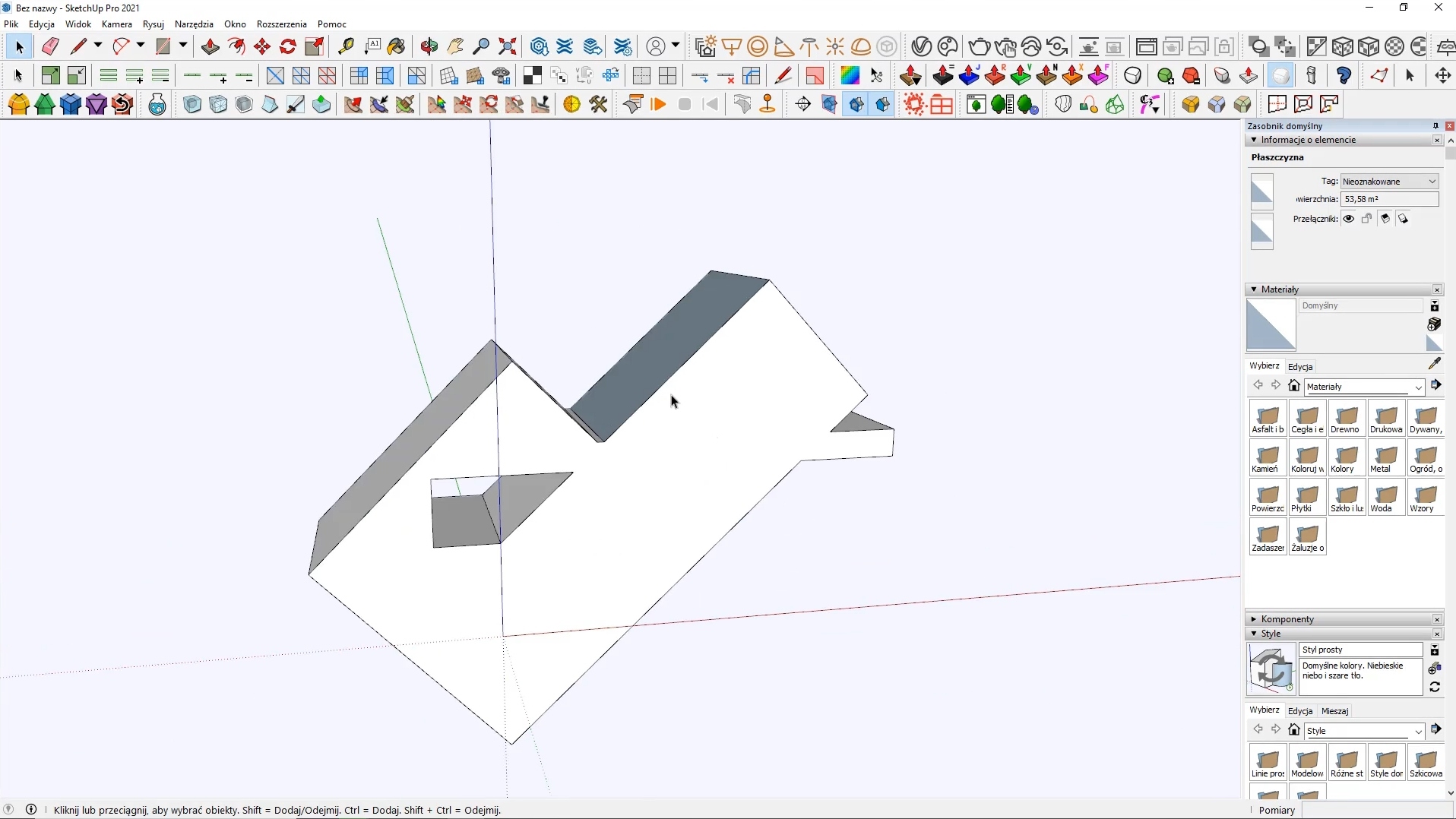Choose the Tape Measure tool

(x=347, y=46)
